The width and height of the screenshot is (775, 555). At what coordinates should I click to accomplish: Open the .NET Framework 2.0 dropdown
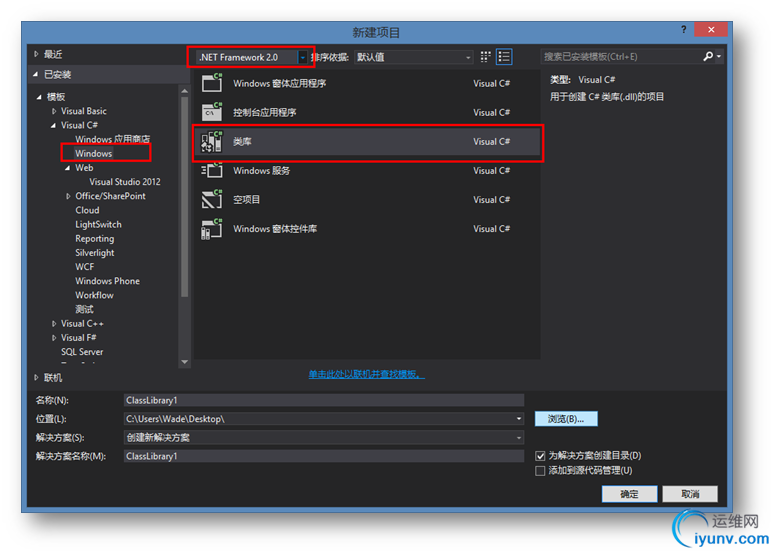(302, 57)
